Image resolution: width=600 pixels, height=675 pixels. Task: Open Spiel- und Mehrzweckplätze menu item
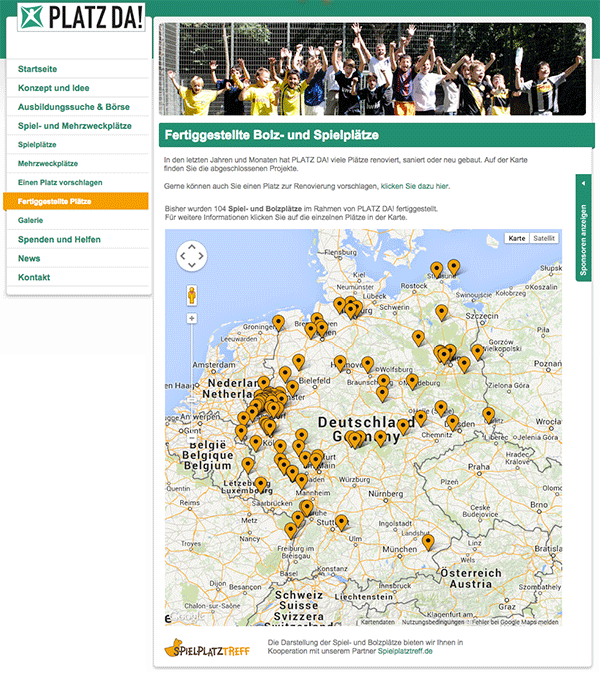[x=74, y=126]
